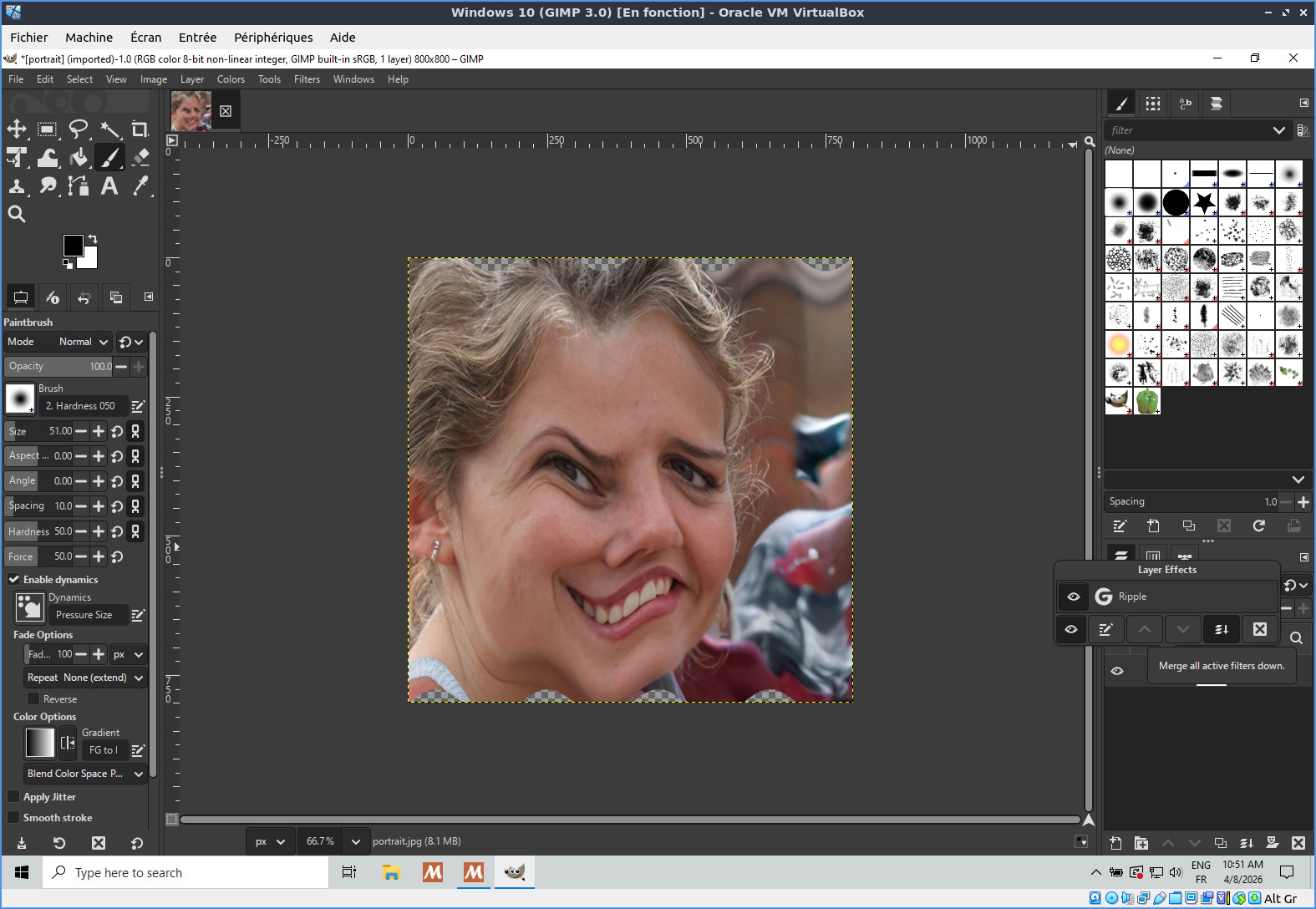Click the Merge filters down icon
The height and width of the screenshot is (909, 1316).
(x=1221, y=629)
